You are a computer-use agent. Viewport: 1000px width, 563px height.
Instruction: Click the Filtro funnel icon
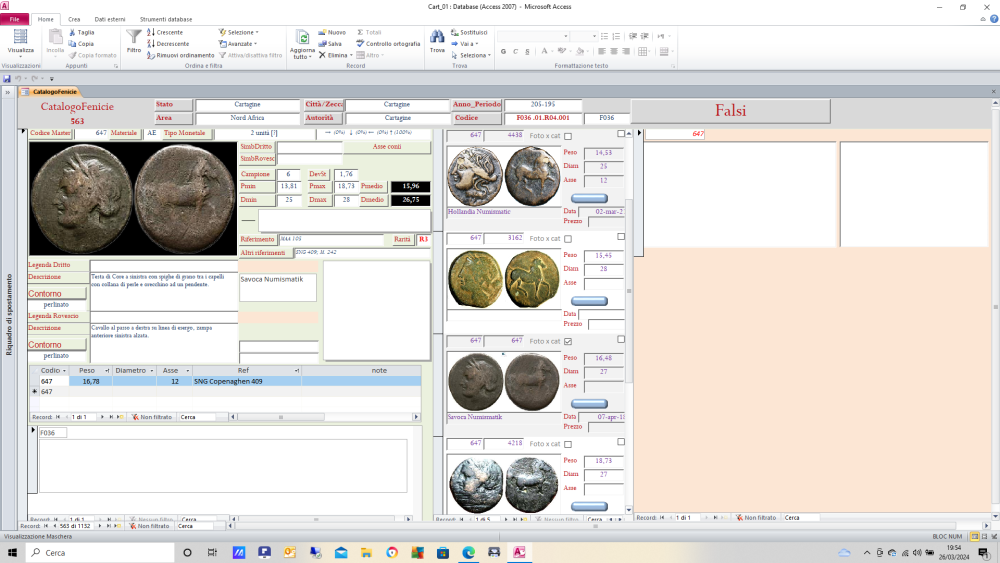point(134,37)
